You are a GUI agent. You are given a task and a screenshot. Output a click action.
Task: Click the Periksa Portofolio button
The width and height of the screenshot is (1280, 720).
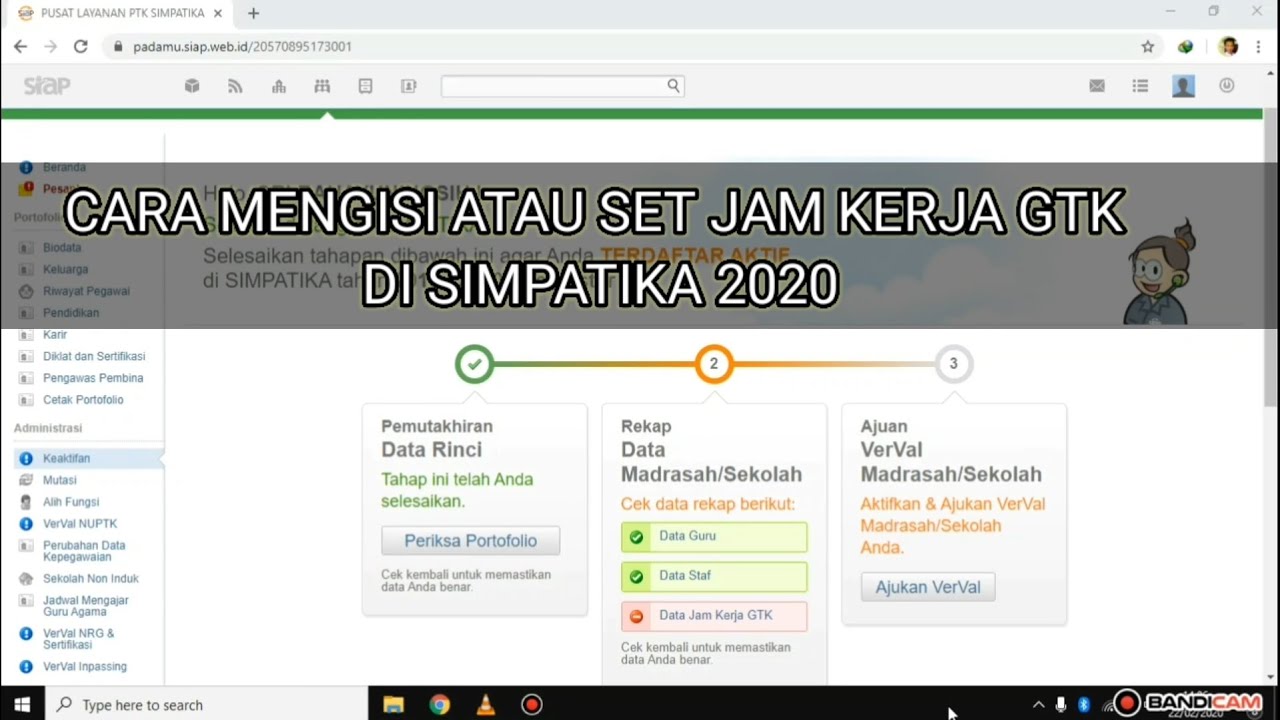(471, 541)
